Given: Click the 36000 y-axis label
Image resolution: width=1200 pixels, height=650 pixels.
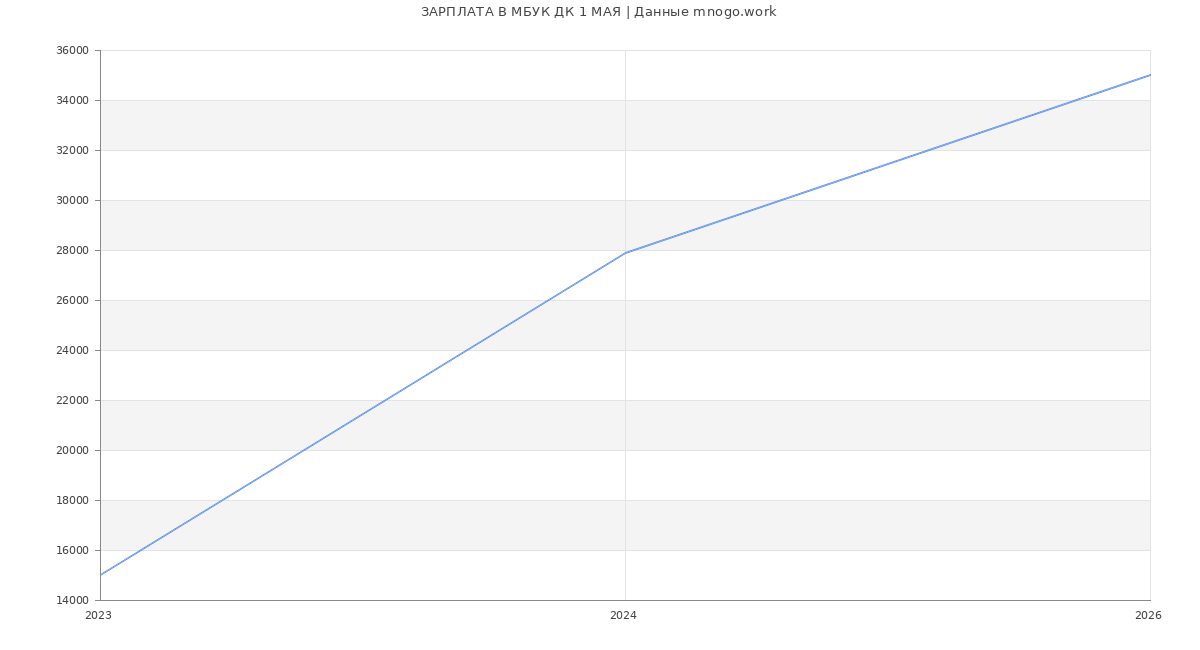Looking at the screenshot, I should 72,51.
